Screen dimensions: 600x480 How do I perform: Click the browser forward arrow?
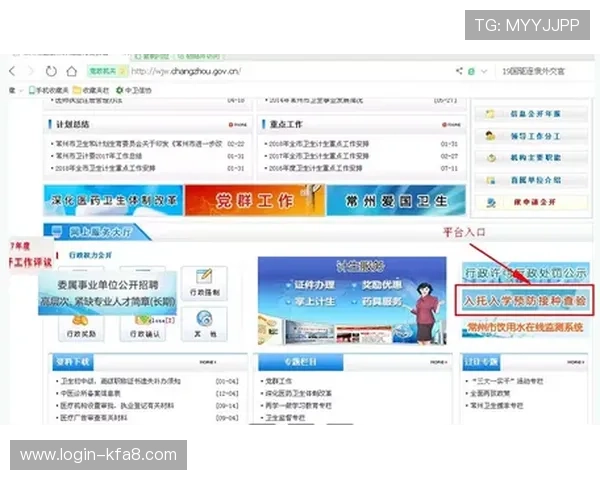click(31, 71)
